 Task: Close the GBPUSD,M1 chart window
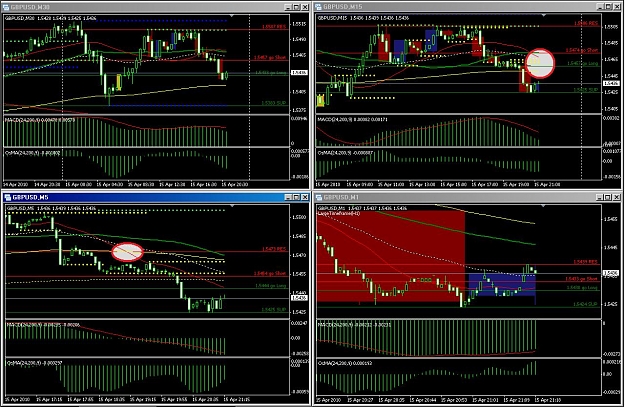click(x=617, y=197)
